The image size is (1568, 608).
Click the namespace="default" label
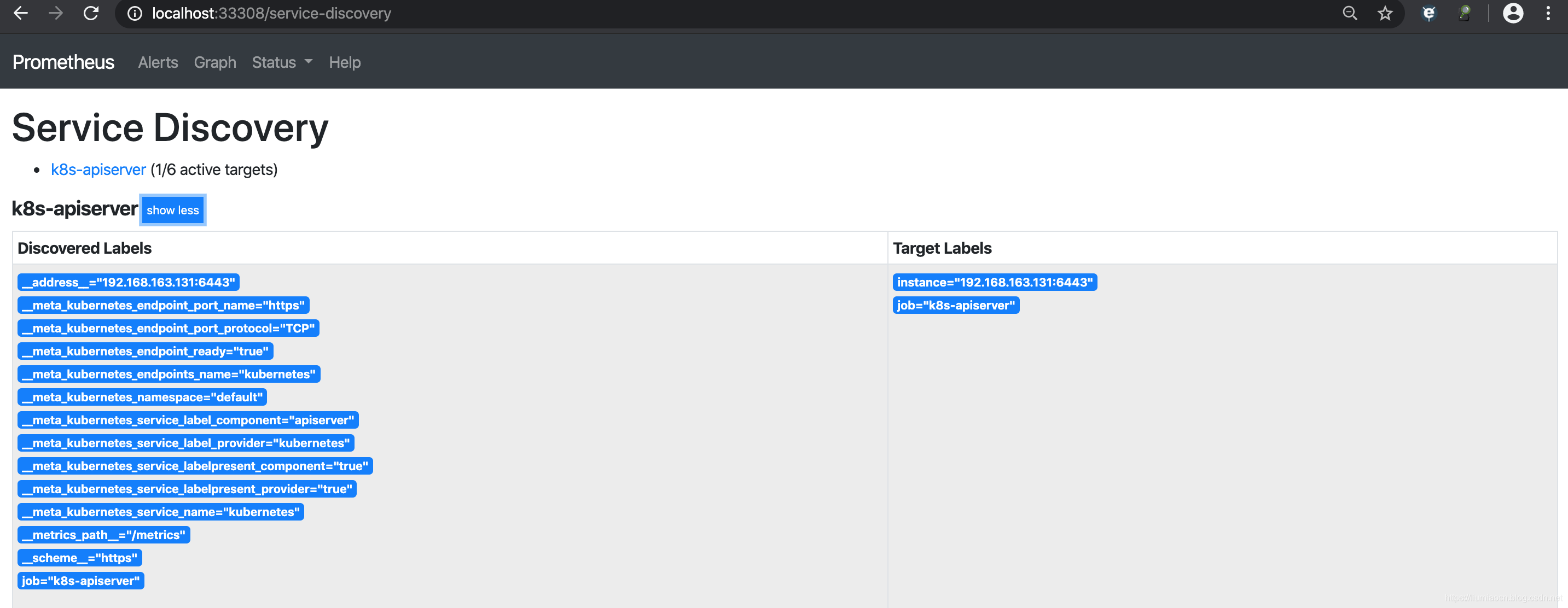pos(142,397)
